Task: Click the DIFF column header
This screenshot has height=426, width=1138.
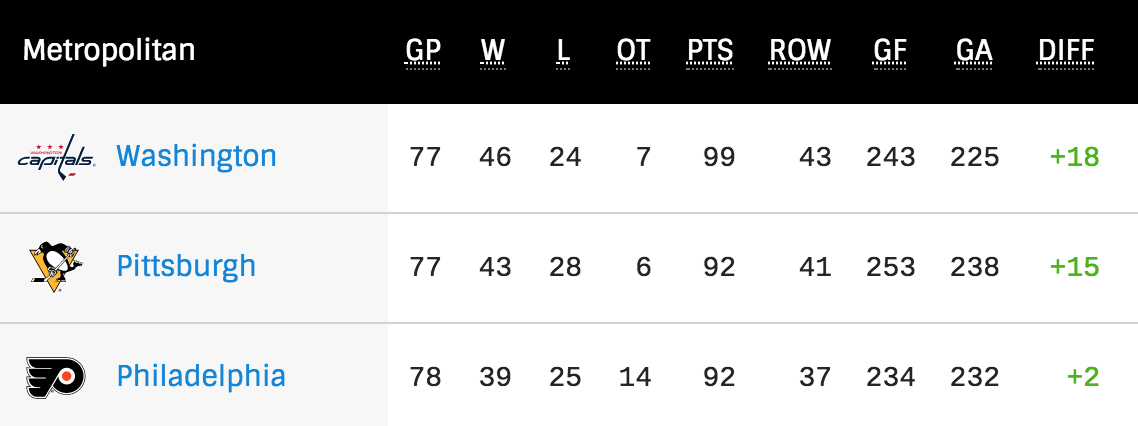Action: pyautogui.click(x=1067, y=51)
